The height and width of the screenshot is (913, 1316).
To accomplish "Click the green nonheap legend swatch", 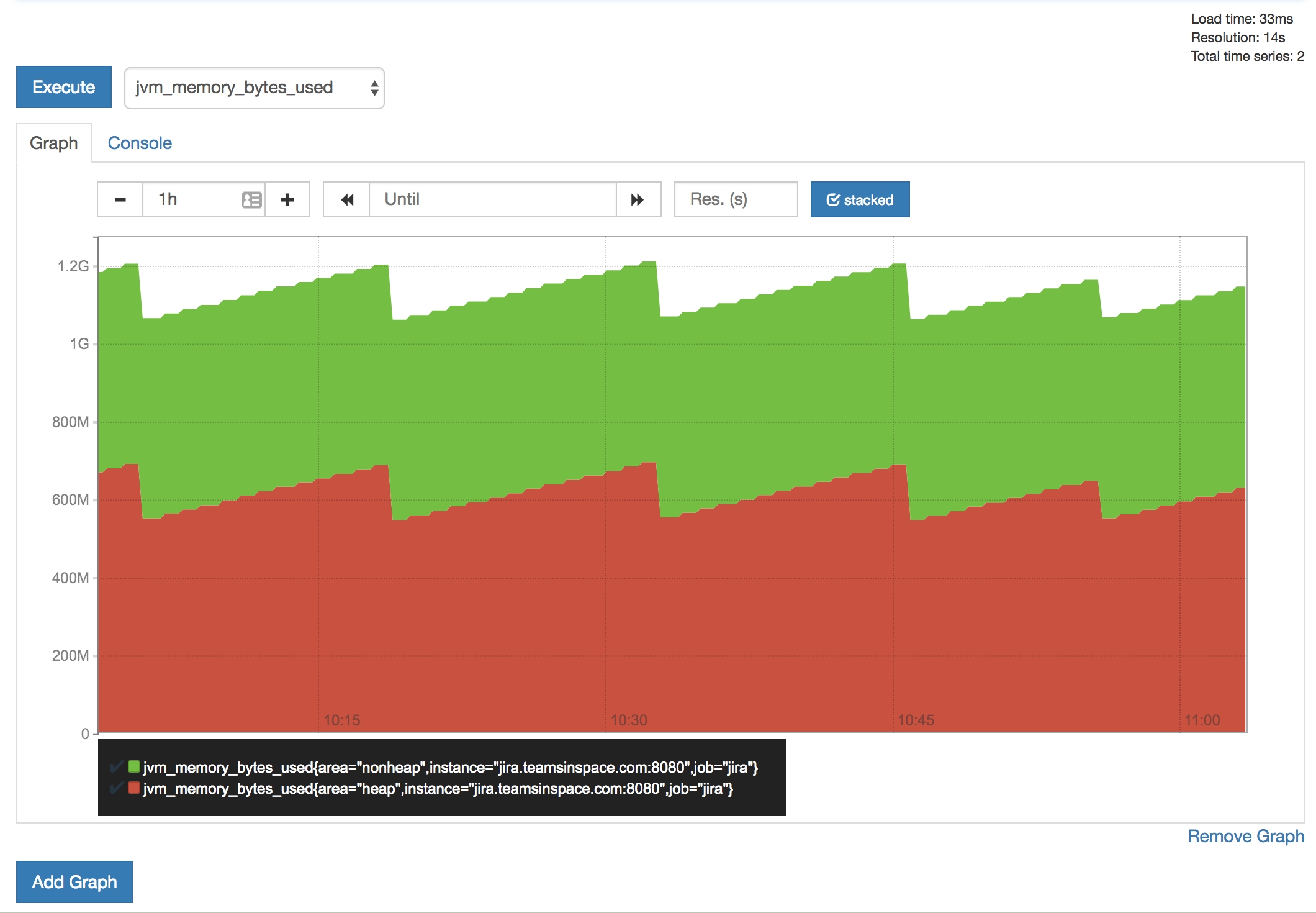I will (x=133, y=766).
